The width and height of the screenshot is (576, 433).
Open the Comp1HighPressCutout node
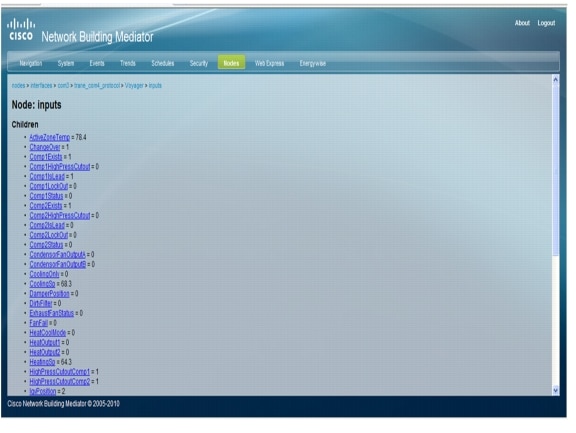point(60,167)
